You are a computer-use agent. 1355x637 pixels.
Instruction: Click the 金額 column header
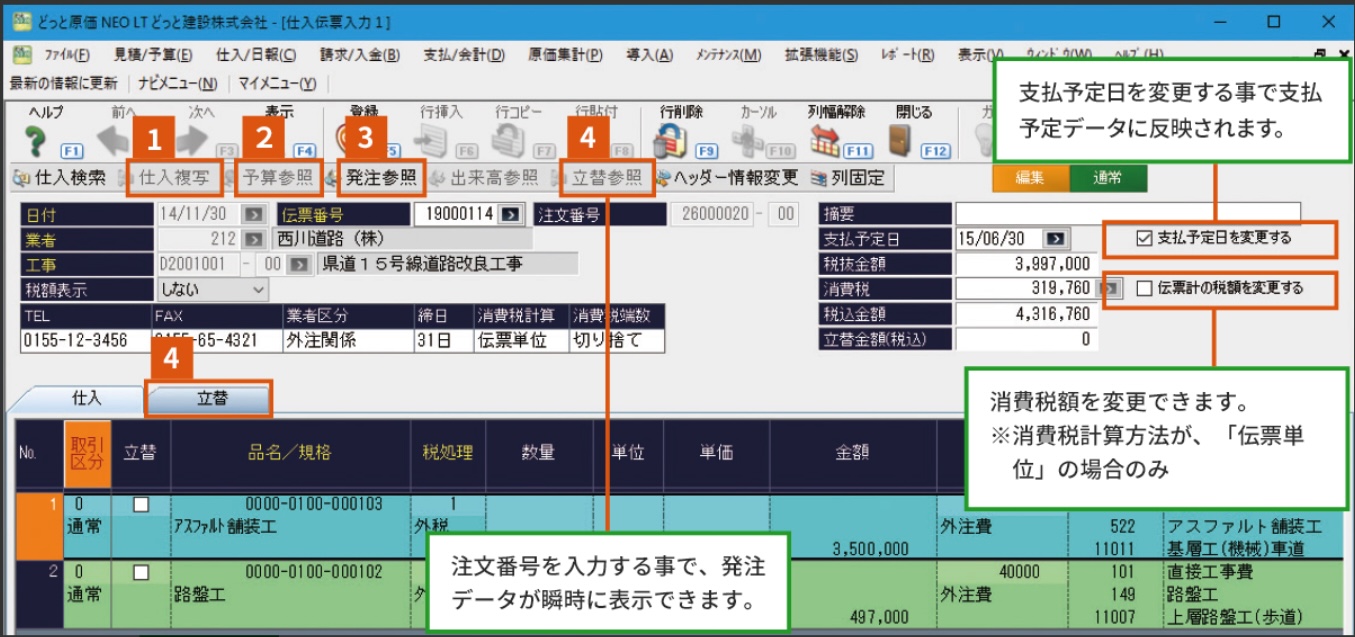coord(853,453)
